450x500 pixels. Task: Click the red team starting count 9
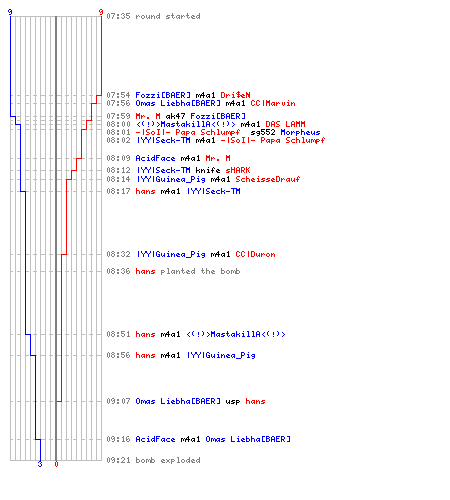[x=101, y=12]
